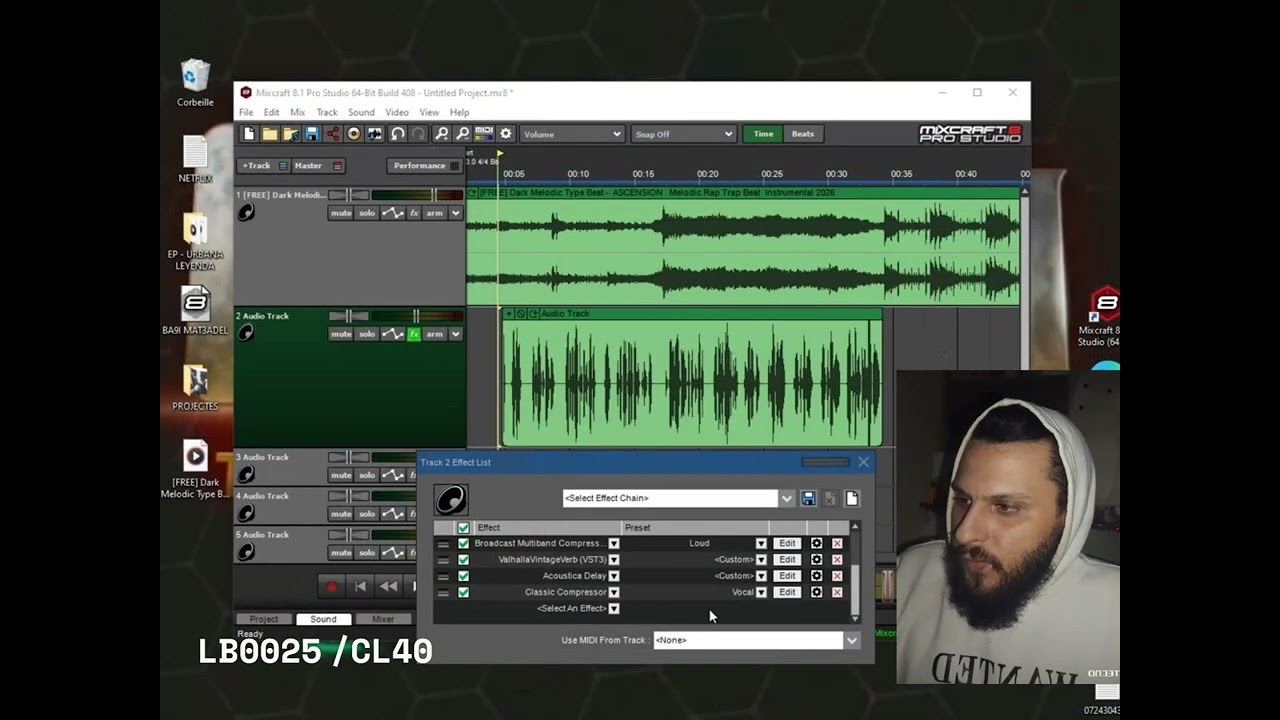Switch to the Project tab
The height and width of the screenshot is (720, 1280).
point(264,619)
